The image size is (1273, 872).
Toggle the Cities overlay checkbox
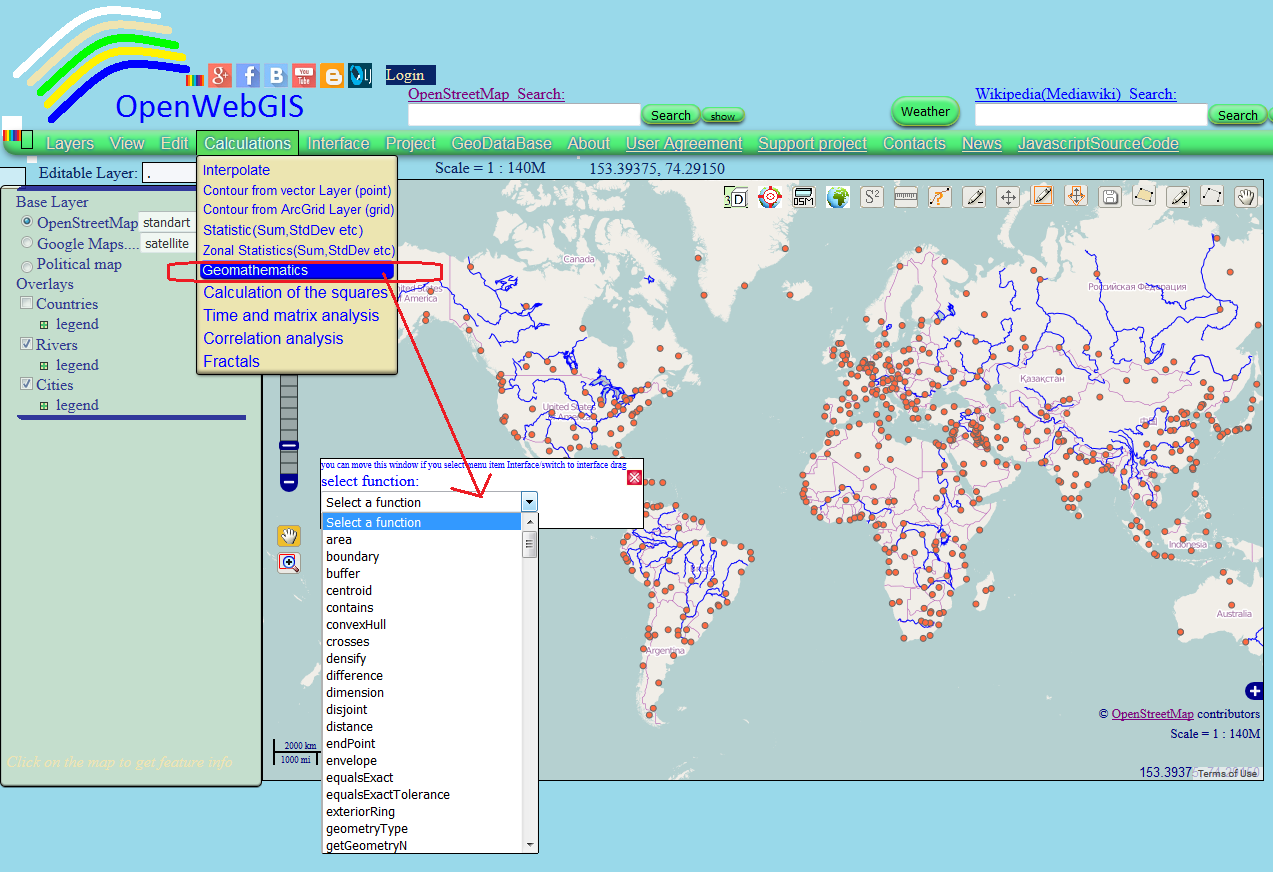pos(27,384)
